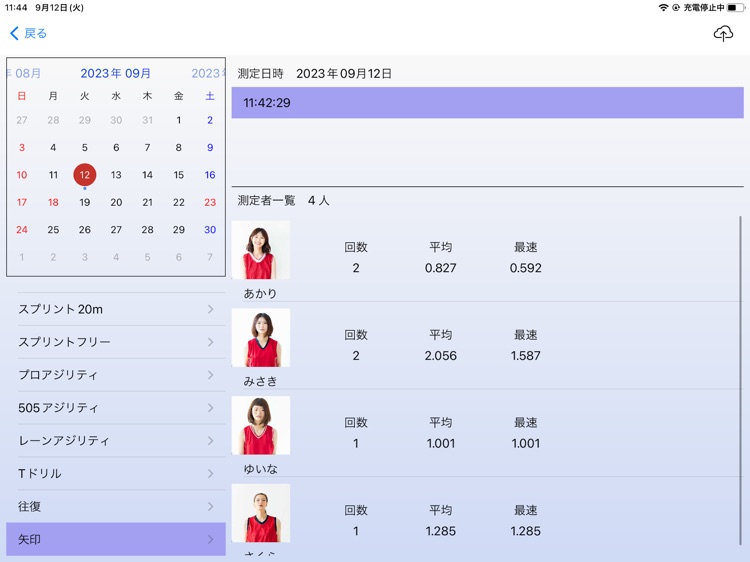Expand the レーンアジリティ chevron
The image size is (750, 562).
210,441
